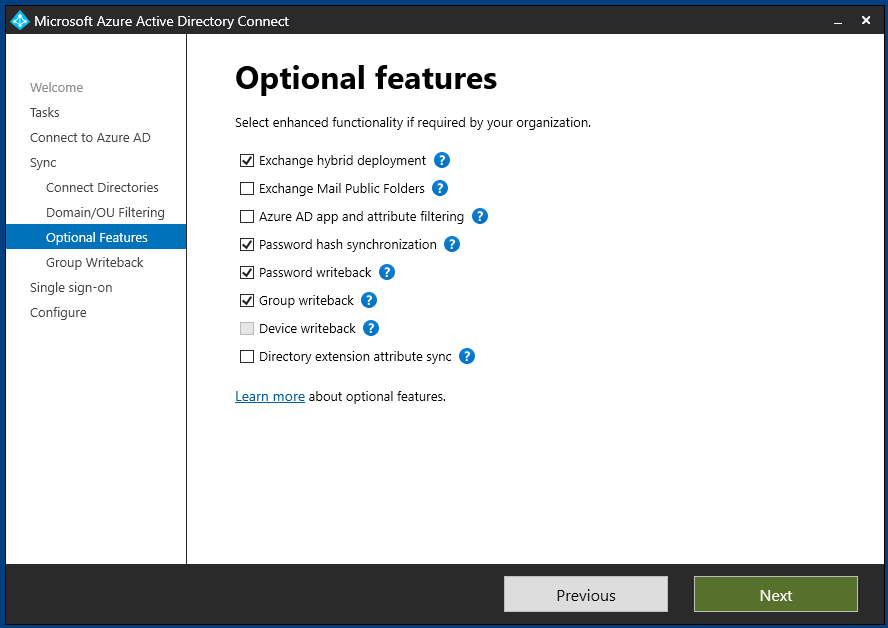Go to the Welcome step
Image resolution: width=888 pixels, height=628 pixels.
click(x=57, y=87)
